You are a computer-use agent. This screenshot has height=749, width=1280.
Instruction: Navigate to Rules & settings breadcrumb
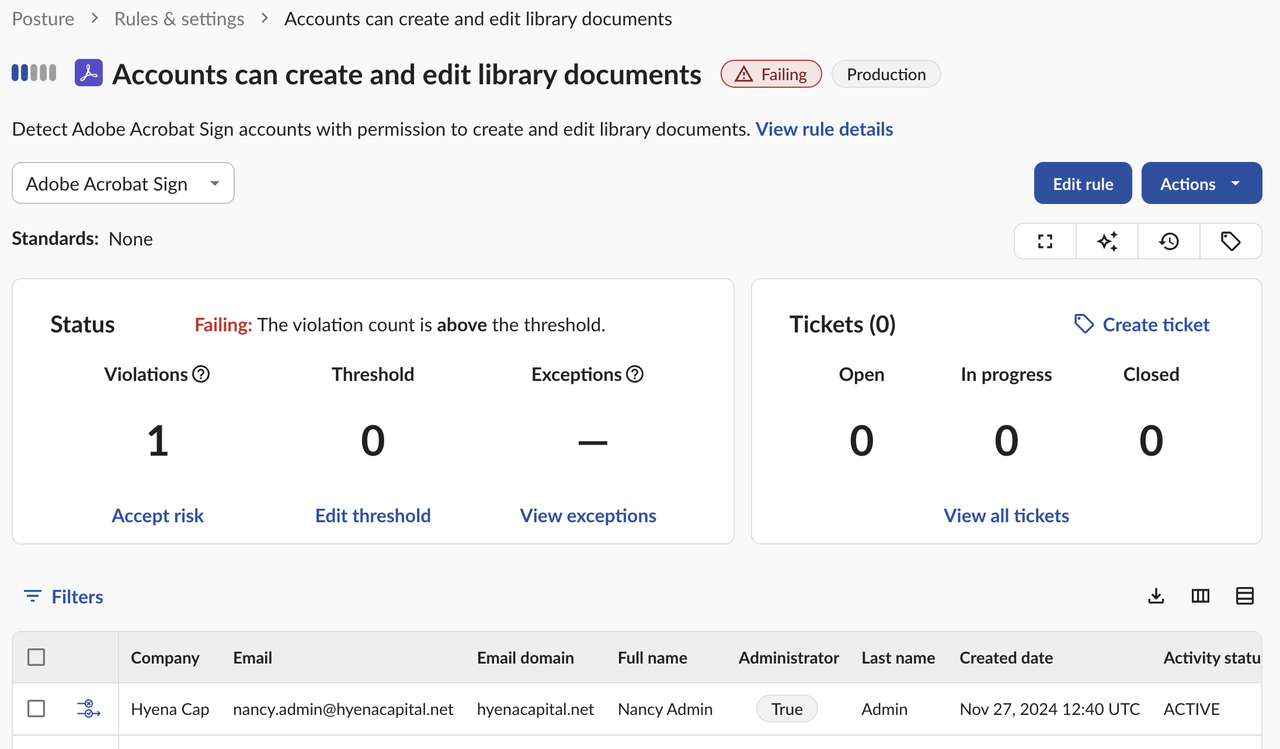(x=179, y=19)
